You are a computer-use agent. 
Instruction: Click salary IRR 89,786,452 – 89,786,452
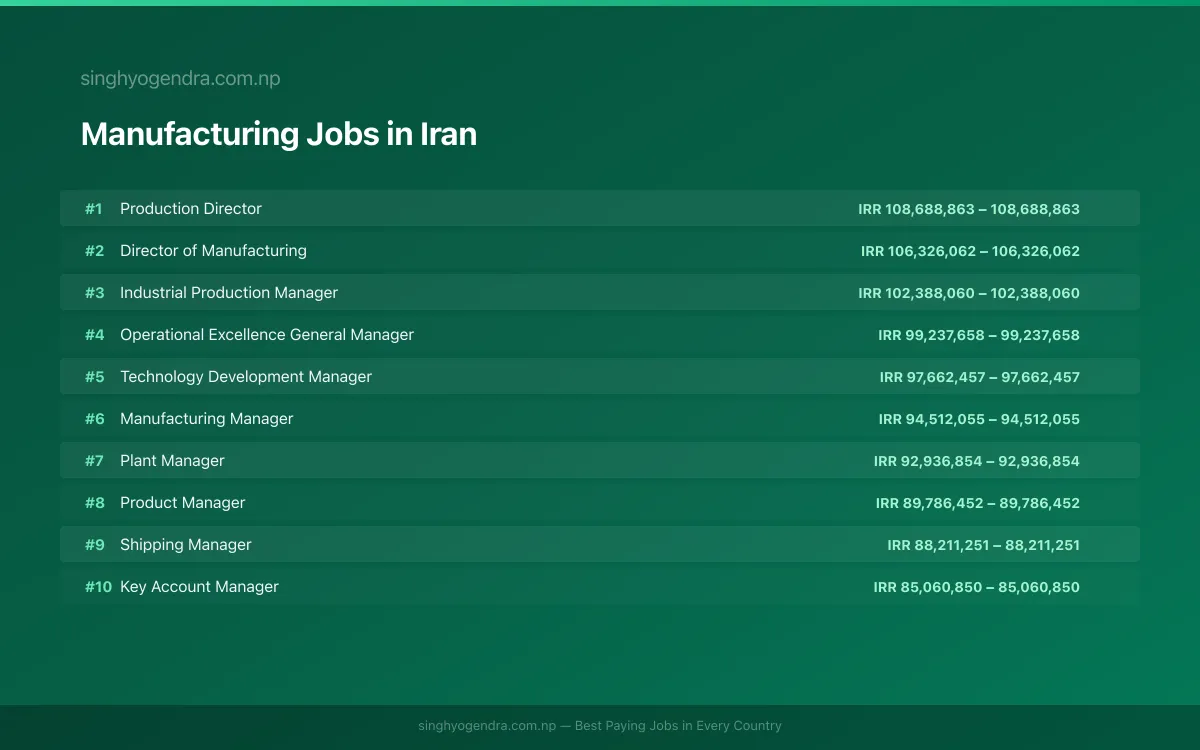pos(978,503)
